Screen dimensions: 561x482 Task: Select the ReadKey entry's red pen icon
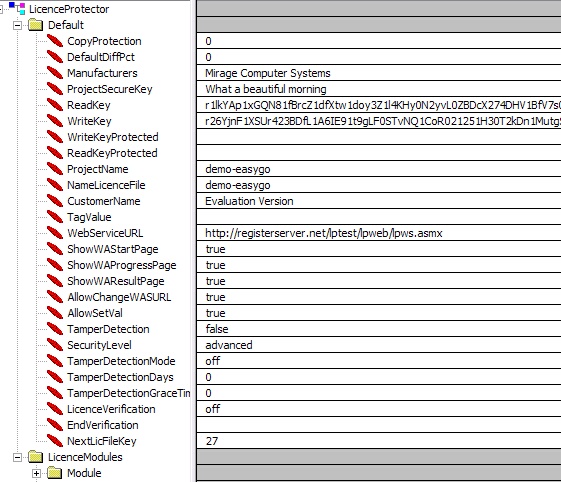pyautogui.click(x=55, y=105)
